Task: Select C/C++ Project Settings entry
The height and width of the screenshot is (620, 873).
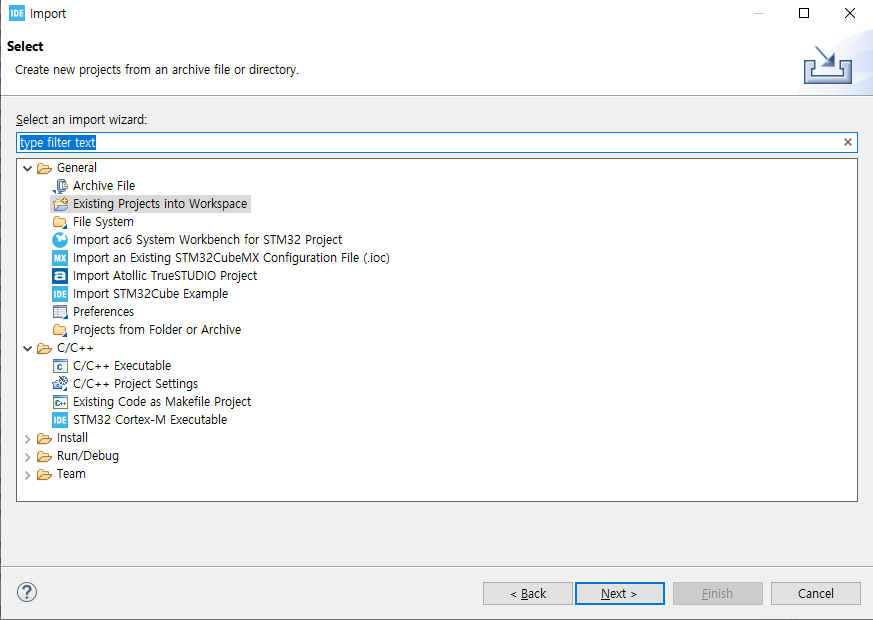Action: tap(135, 383)
